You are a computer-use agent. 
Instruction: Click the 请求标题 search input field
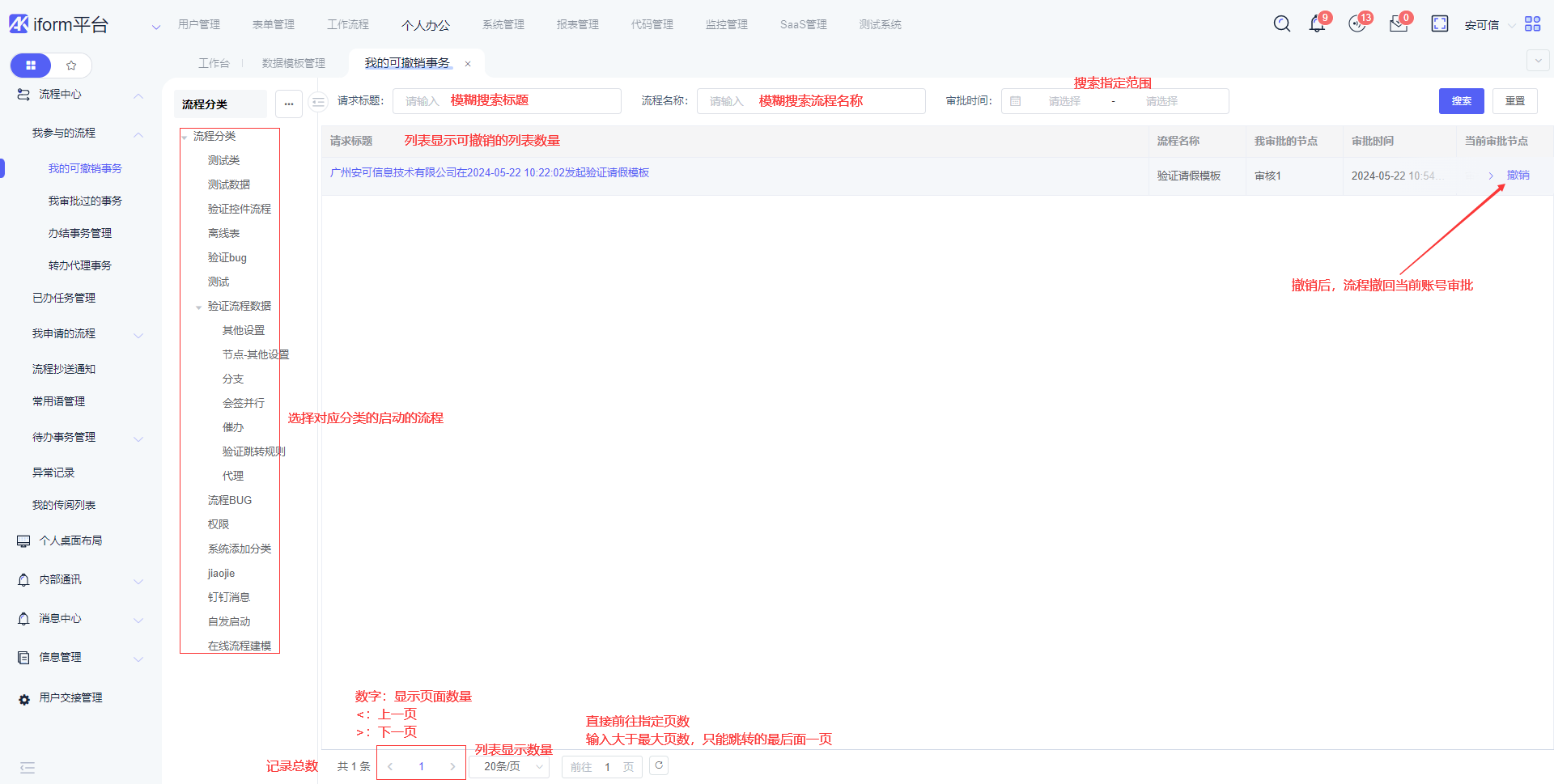click(507, 101)
